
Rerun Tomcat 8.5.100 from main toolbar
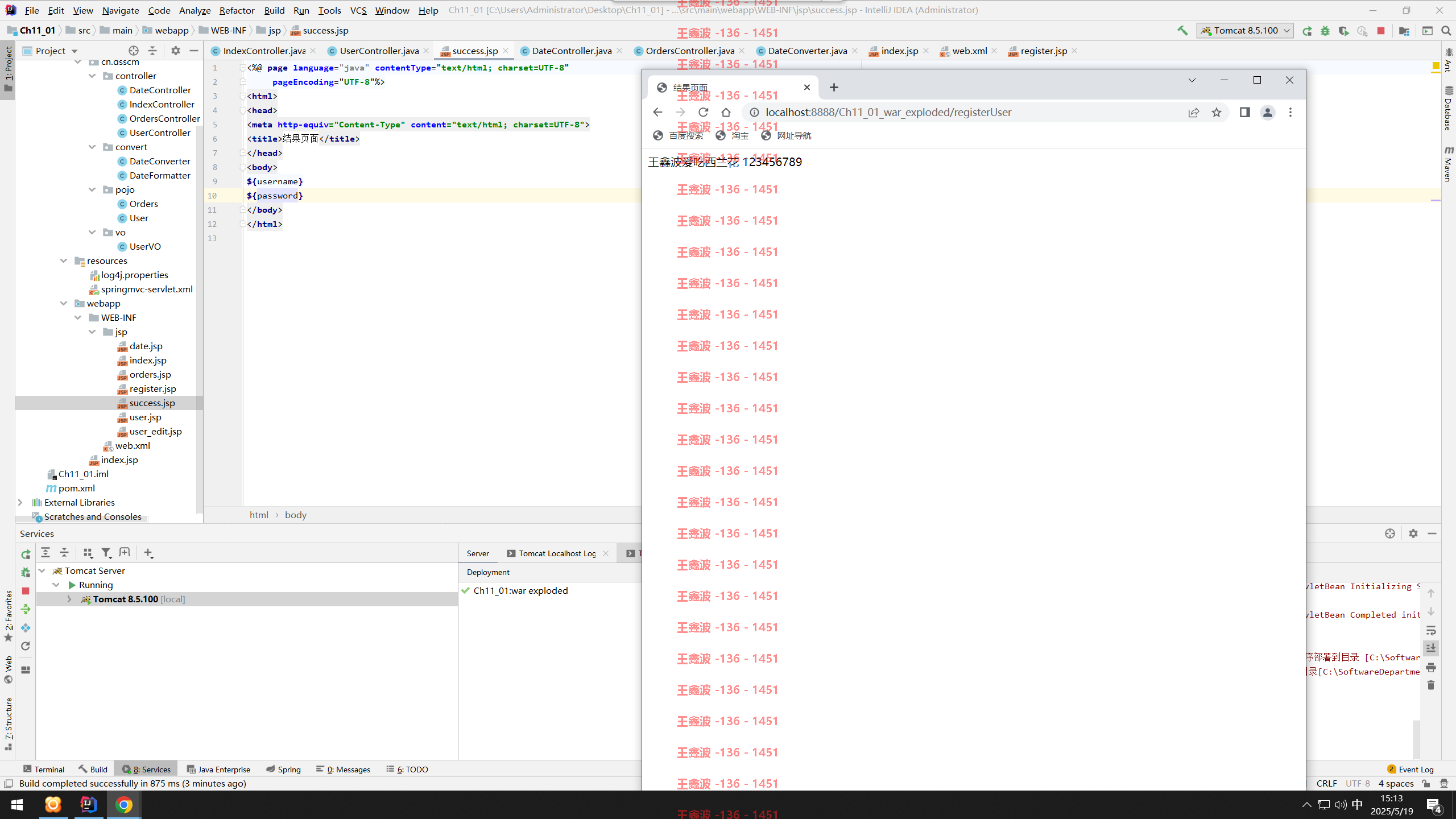pos(1307,31)
